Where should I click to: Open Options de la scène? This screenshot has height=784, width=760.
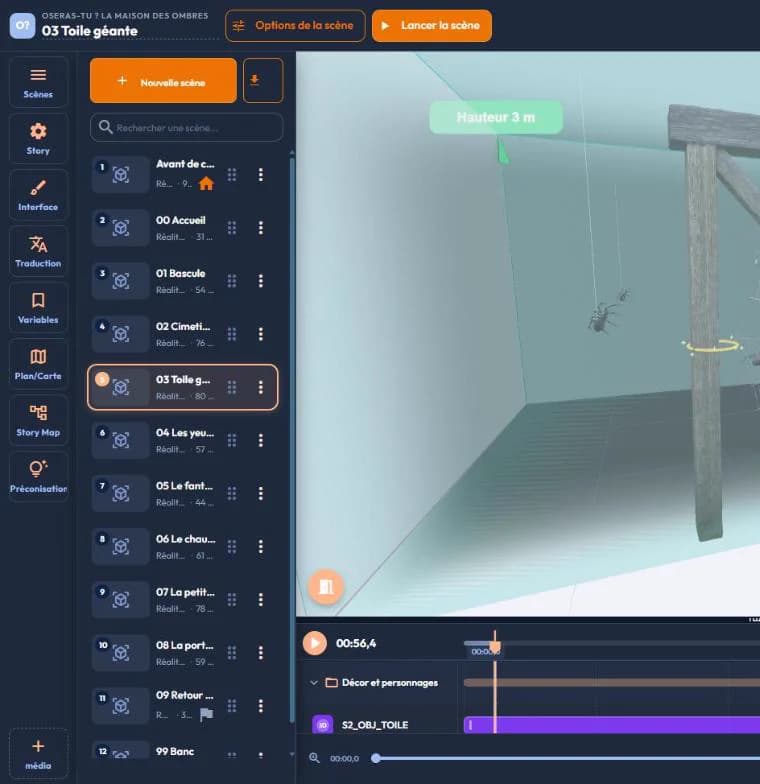pyautogui.click(x=294, y=26)
